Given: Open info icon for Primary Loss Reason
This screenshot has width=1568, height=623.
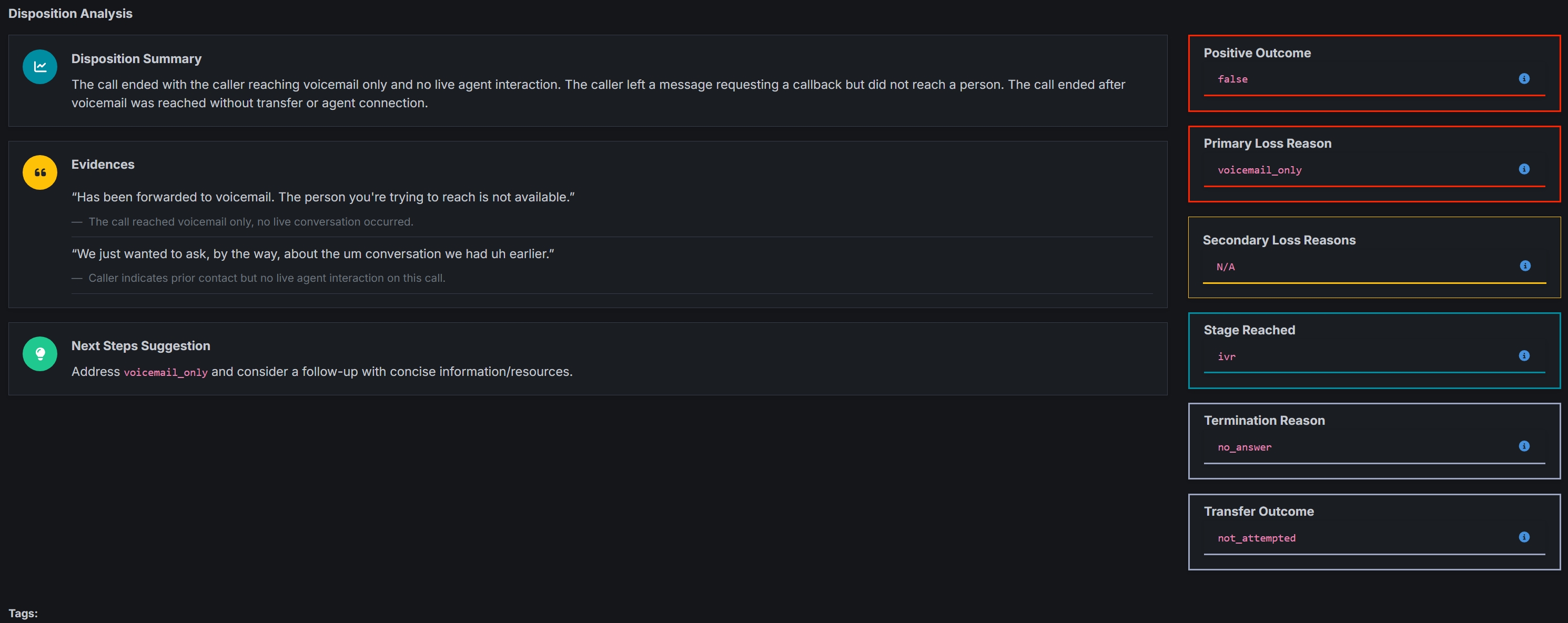Looking at the screenshot, I should tap(1524, 169).
